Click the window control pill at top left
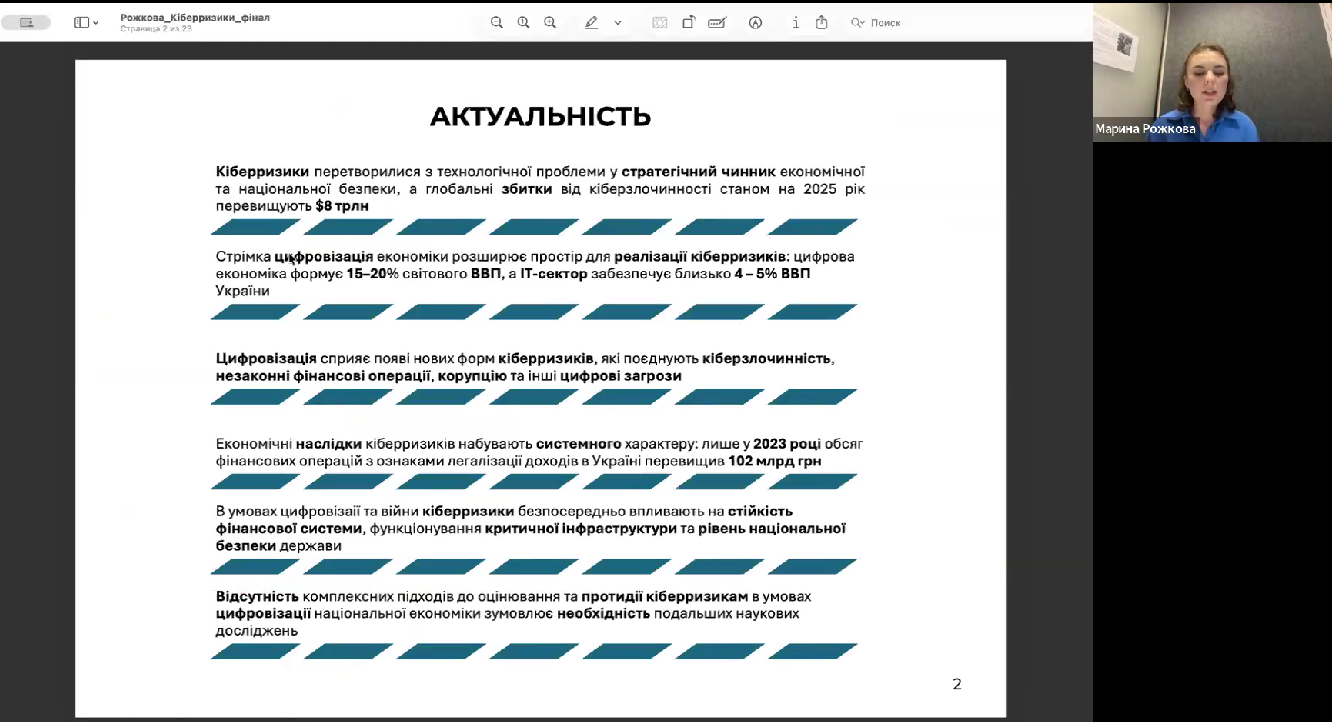 click(x=26, y=22)
